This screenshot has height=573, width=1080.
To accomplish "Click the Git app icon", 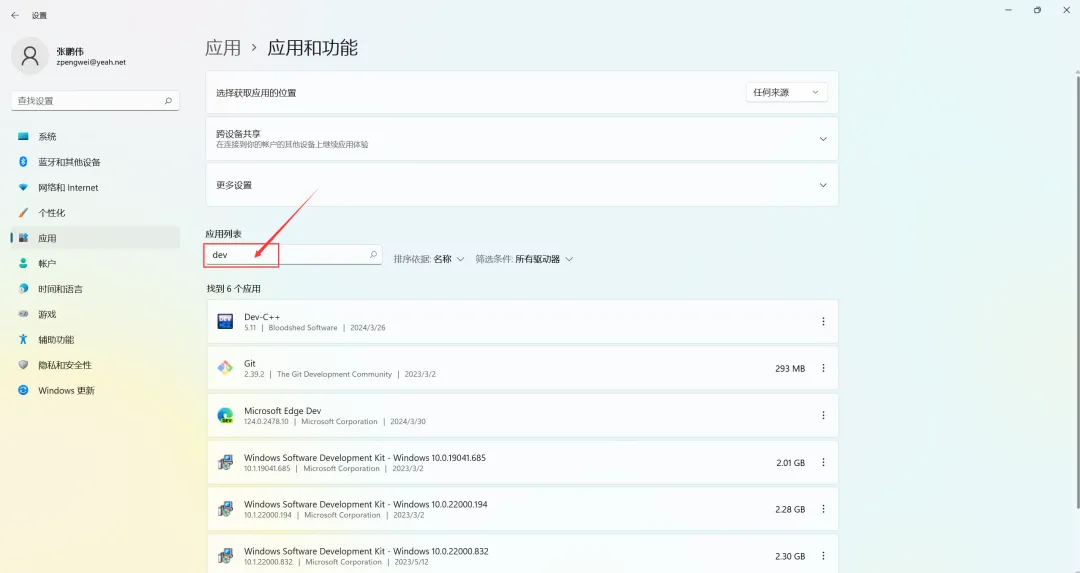I will [225, 368].
